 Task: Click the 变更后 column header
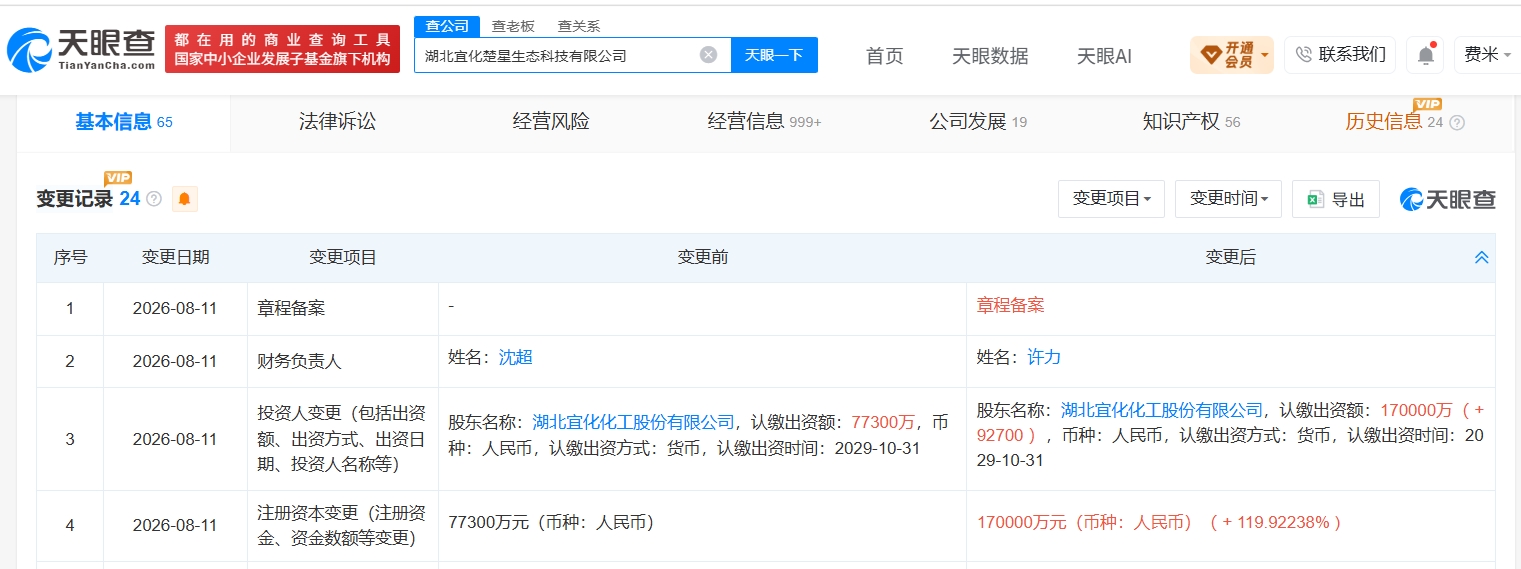pos(1230,258)
